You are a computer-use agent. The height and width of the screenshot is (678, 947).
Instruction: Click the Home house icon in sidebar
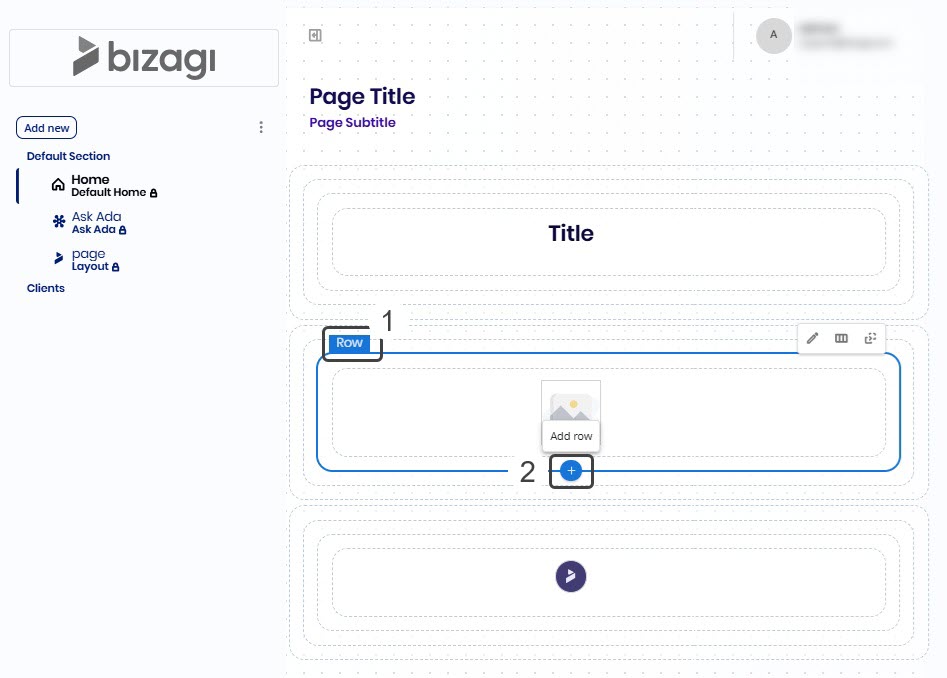(x=58, y=185)
